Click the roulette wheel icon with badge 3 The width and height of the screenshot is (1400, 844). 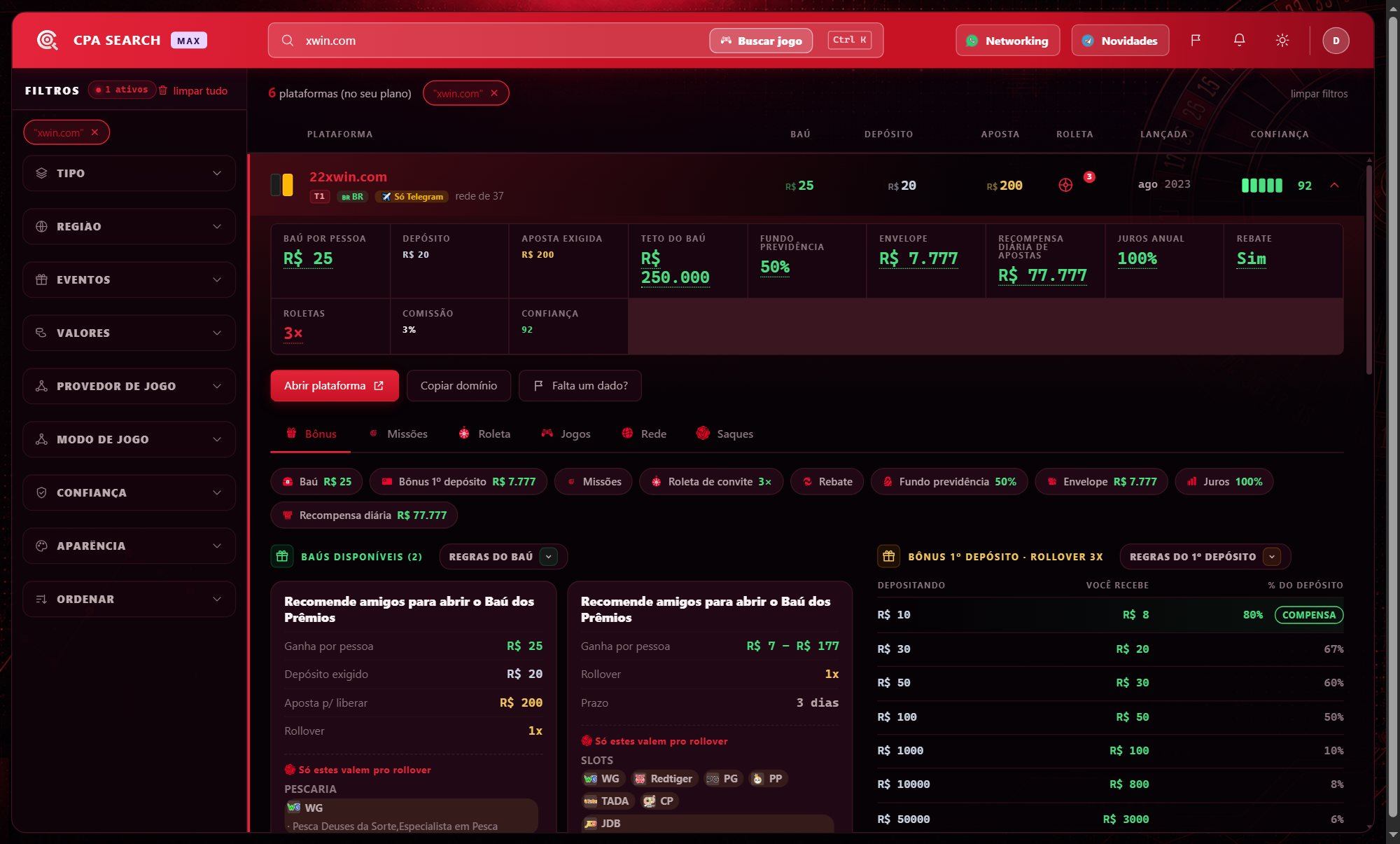[1065, 185]
